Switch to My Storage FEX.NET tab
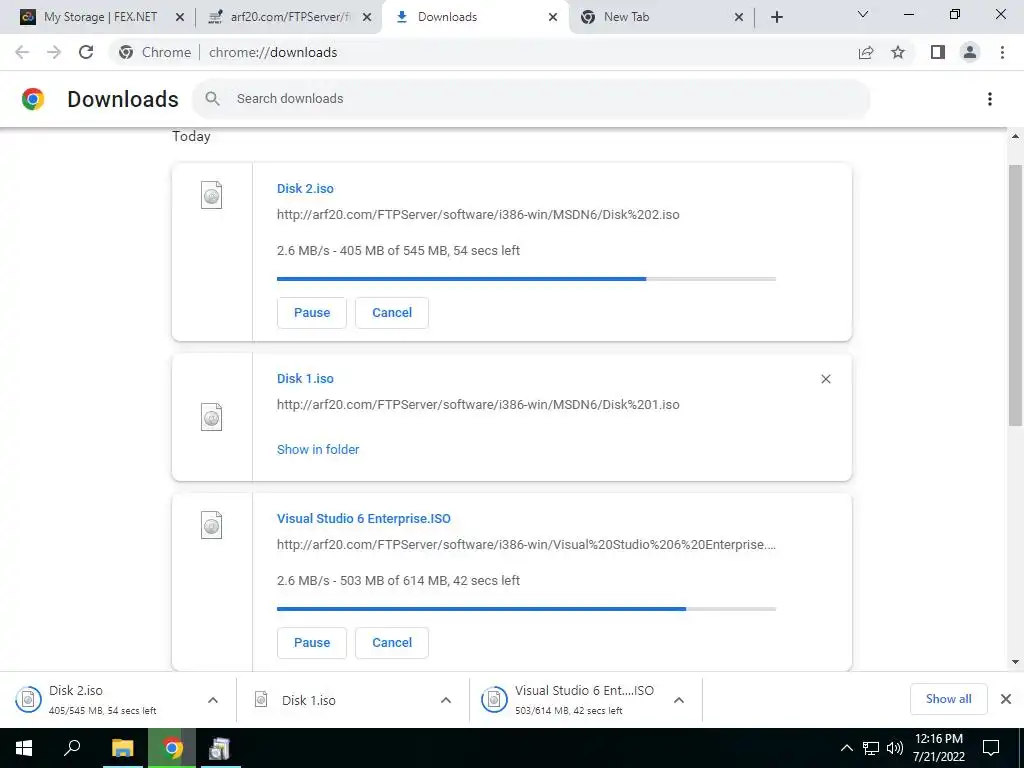1024x768 pixels. 100,17
